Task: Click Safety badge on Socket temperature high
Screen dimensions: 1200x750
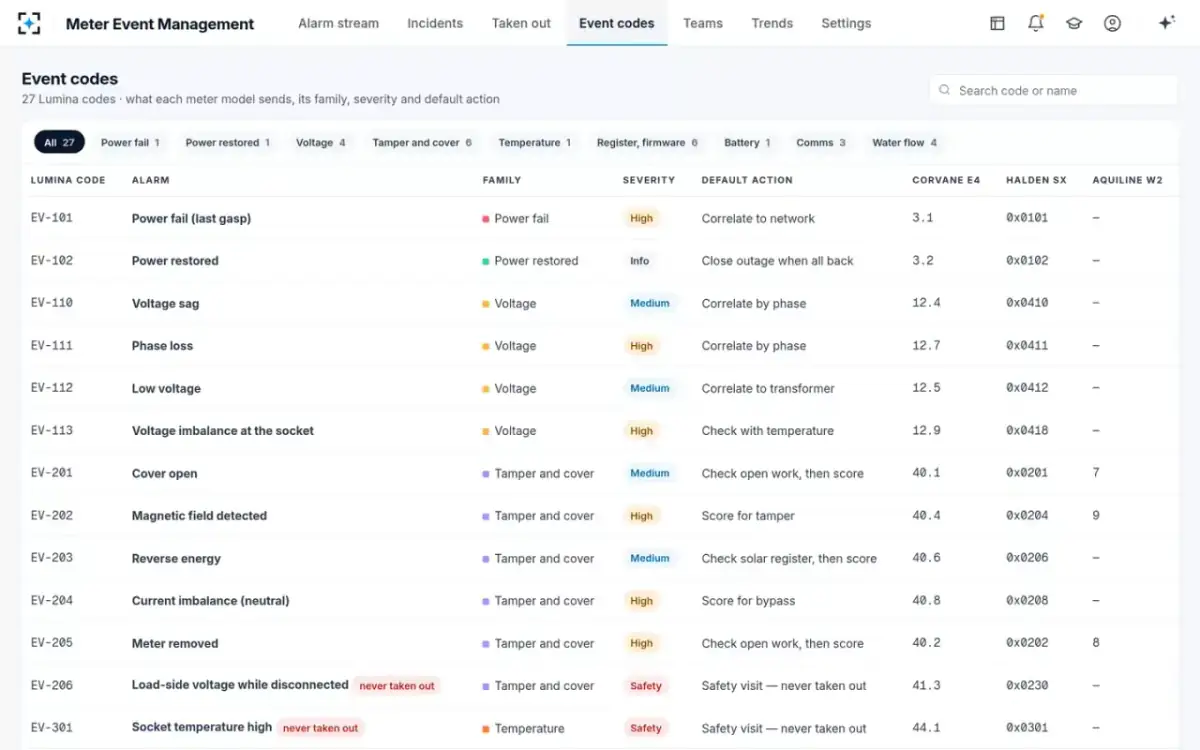Action: tap(646, 728)
